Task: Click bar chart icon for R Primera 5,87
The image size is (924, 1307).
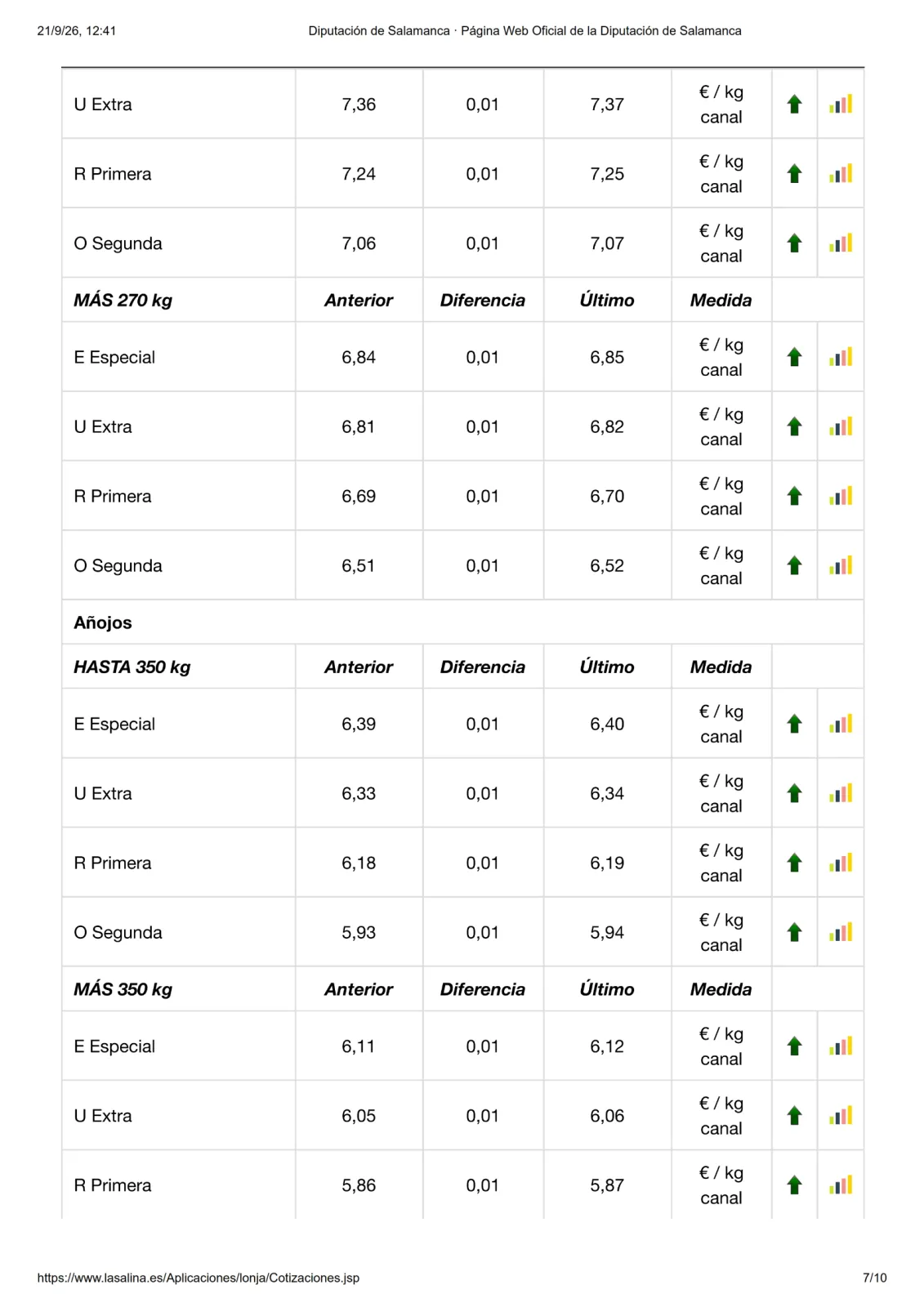Action: (x=841, y=1185)
